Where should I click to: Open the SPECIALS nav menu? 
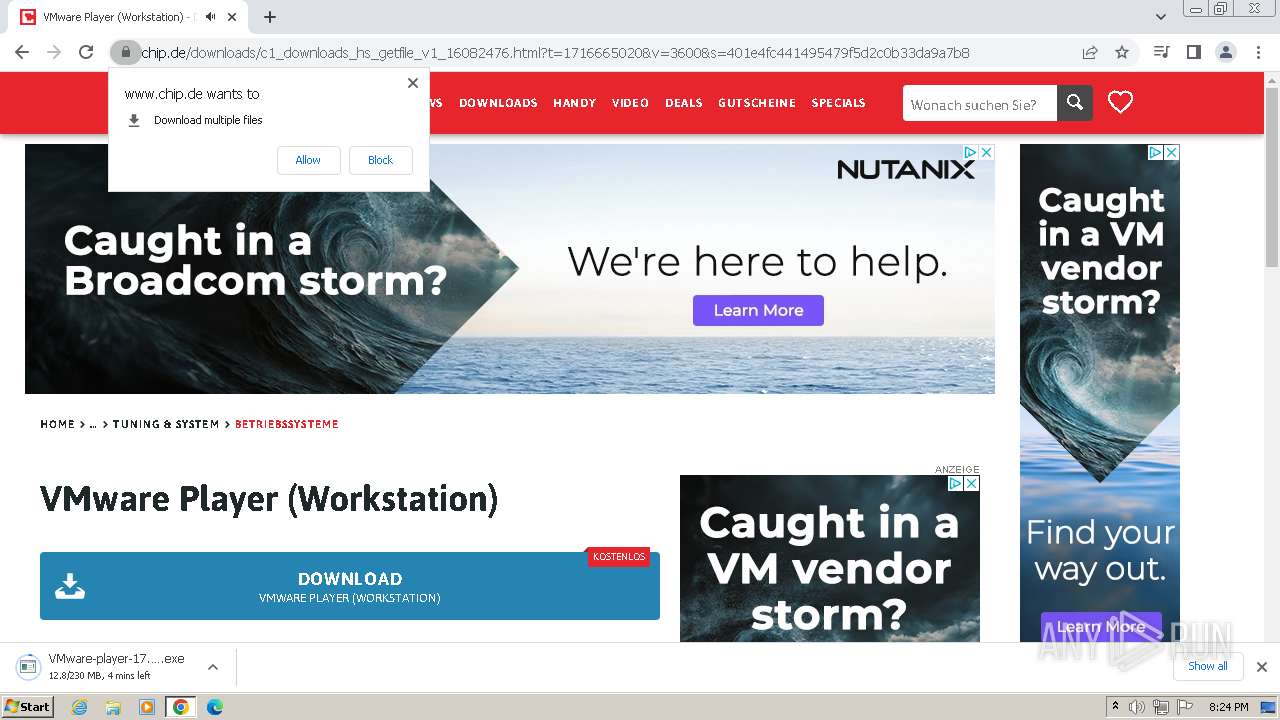coord(838,103)
